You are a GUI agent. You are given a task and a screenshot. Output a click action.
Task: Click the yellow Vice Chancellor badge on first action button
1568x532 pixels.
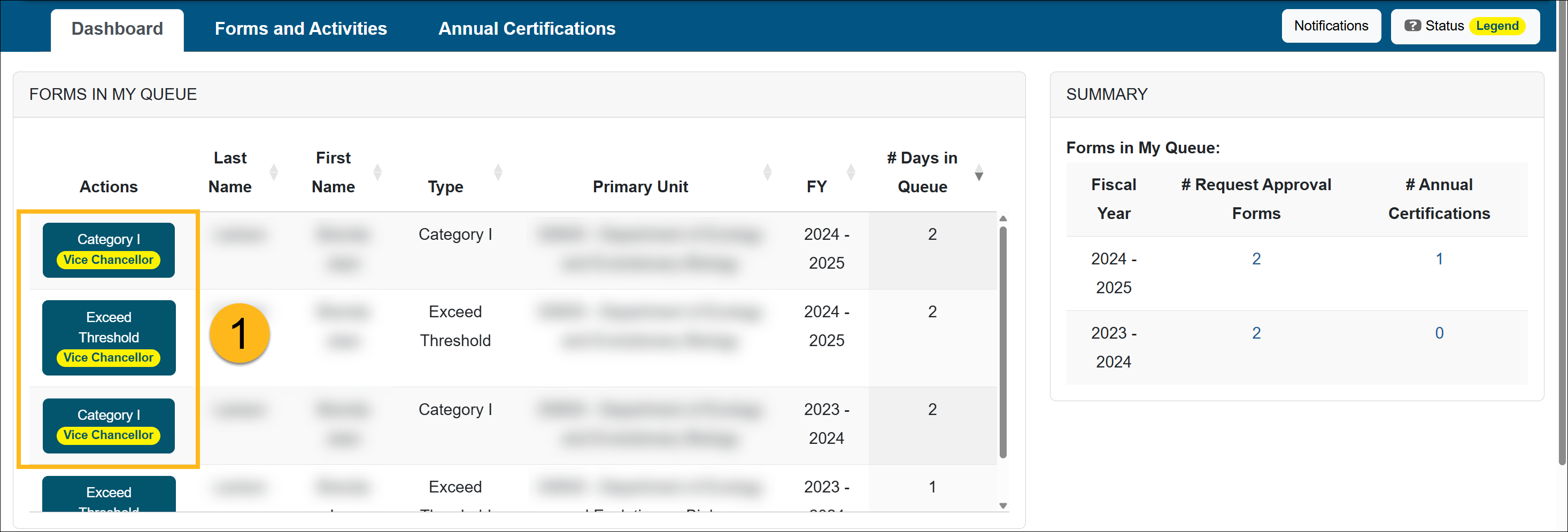(109, 260)
